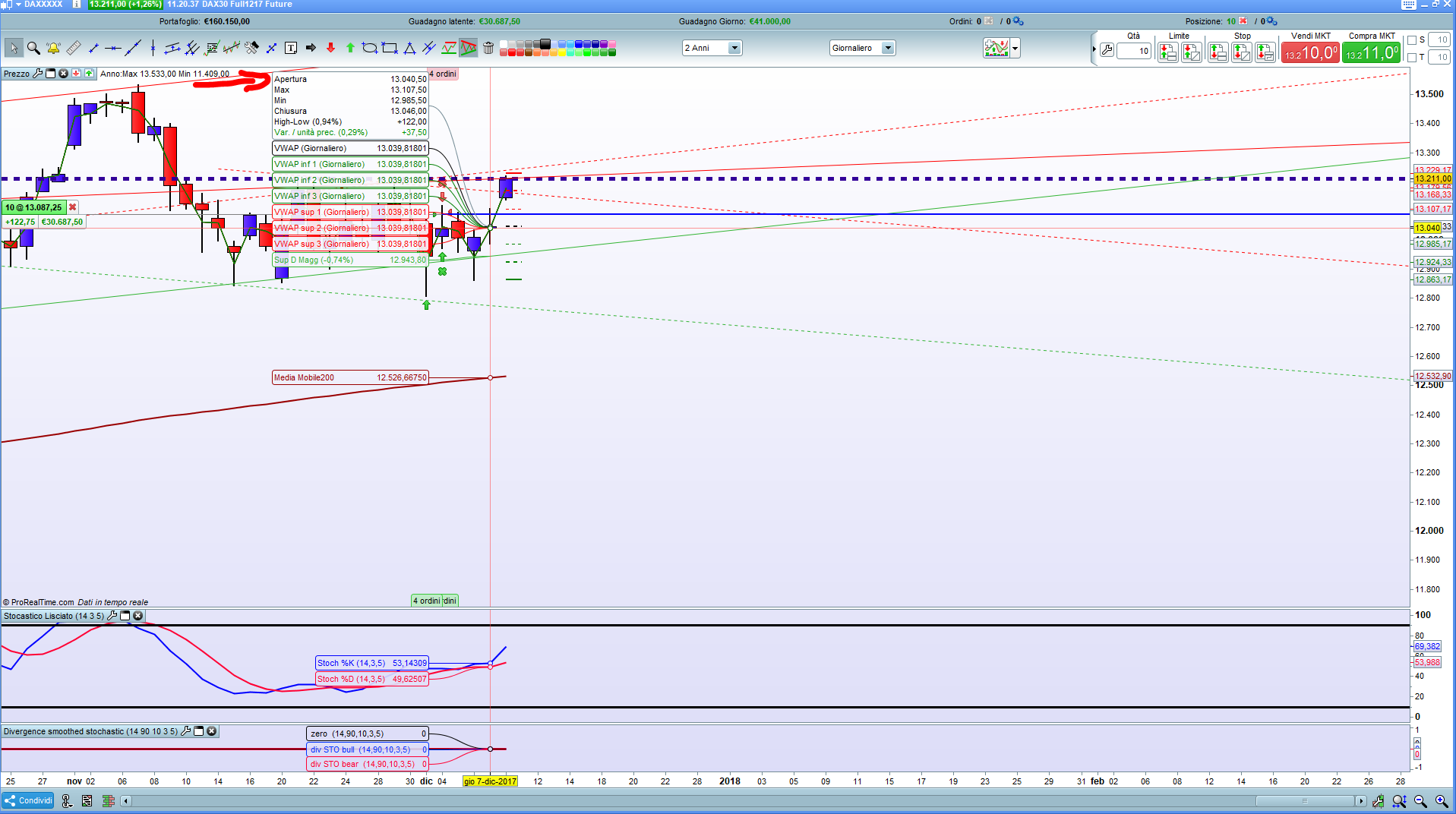Place a Limite buy limit order
Viewport: 1456px width, 814px height.
(1168, 52)
